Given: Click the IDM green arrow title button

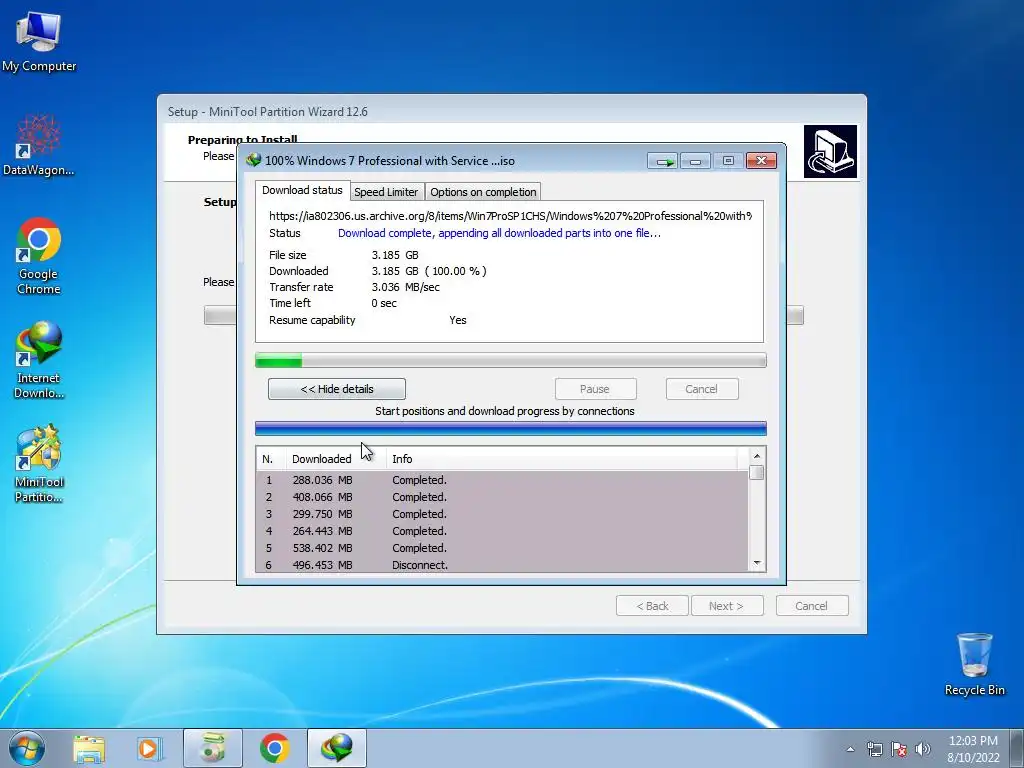Looking at the screenshot, I should click(664, 161).
